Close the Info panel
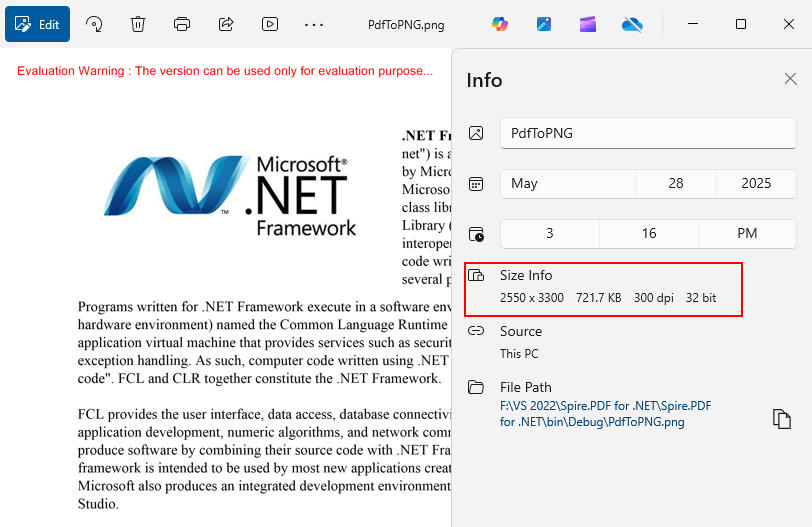 pyautogui.click(x=790, y=79)
